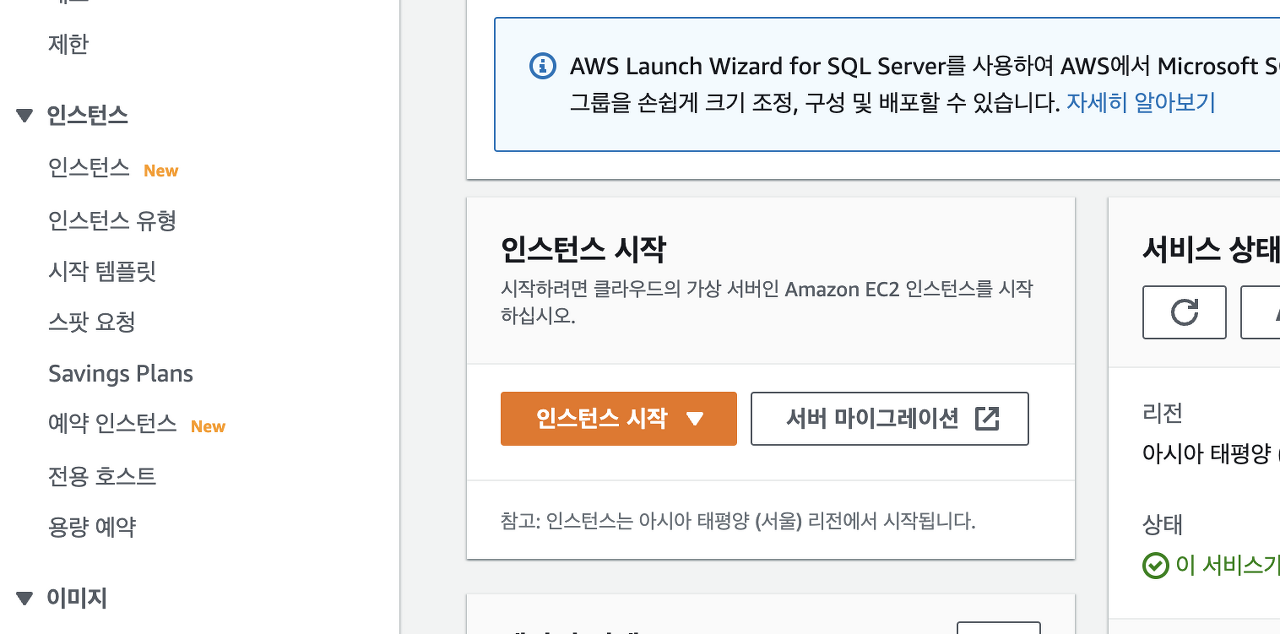This screenshot has width=1280, height=634.
Task: Click the Seoul region note text
Action: [738, 521]
